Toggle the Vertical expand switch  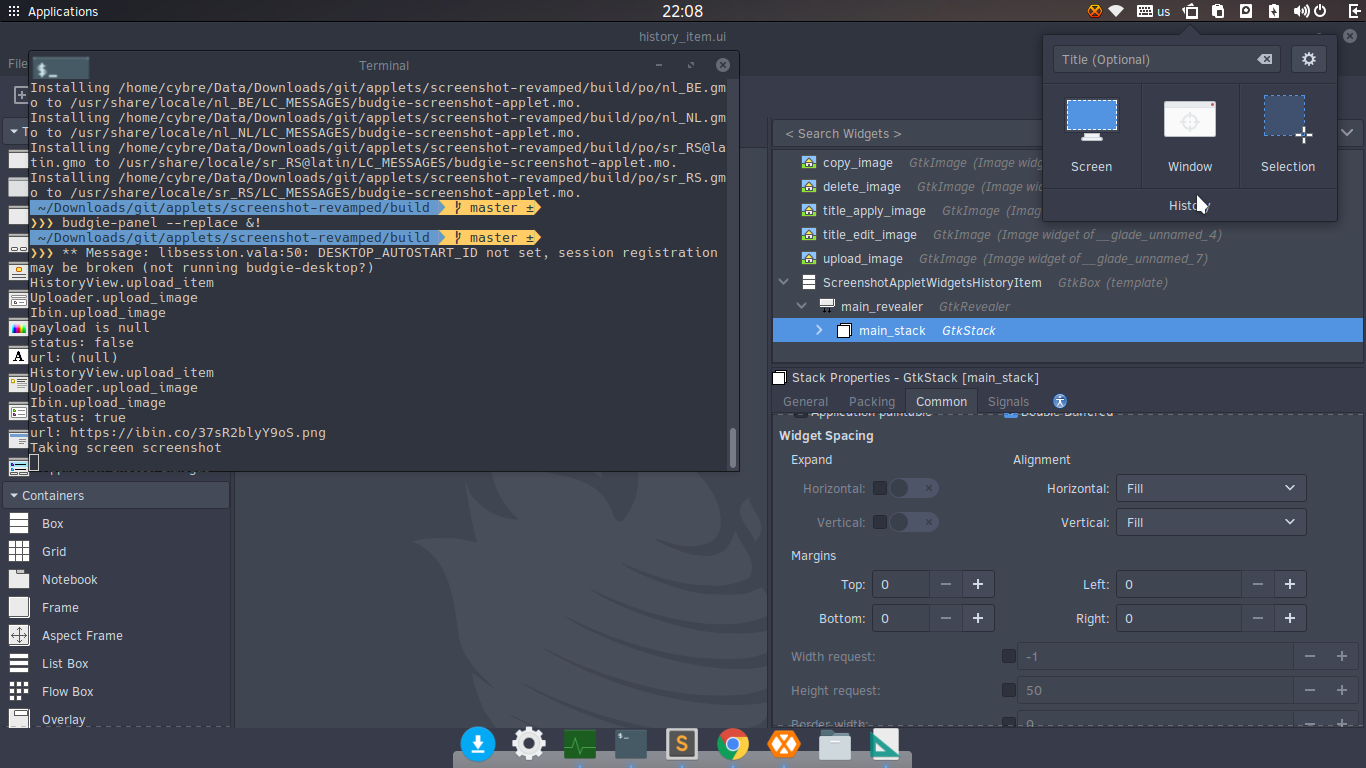[x=914, y=522]
